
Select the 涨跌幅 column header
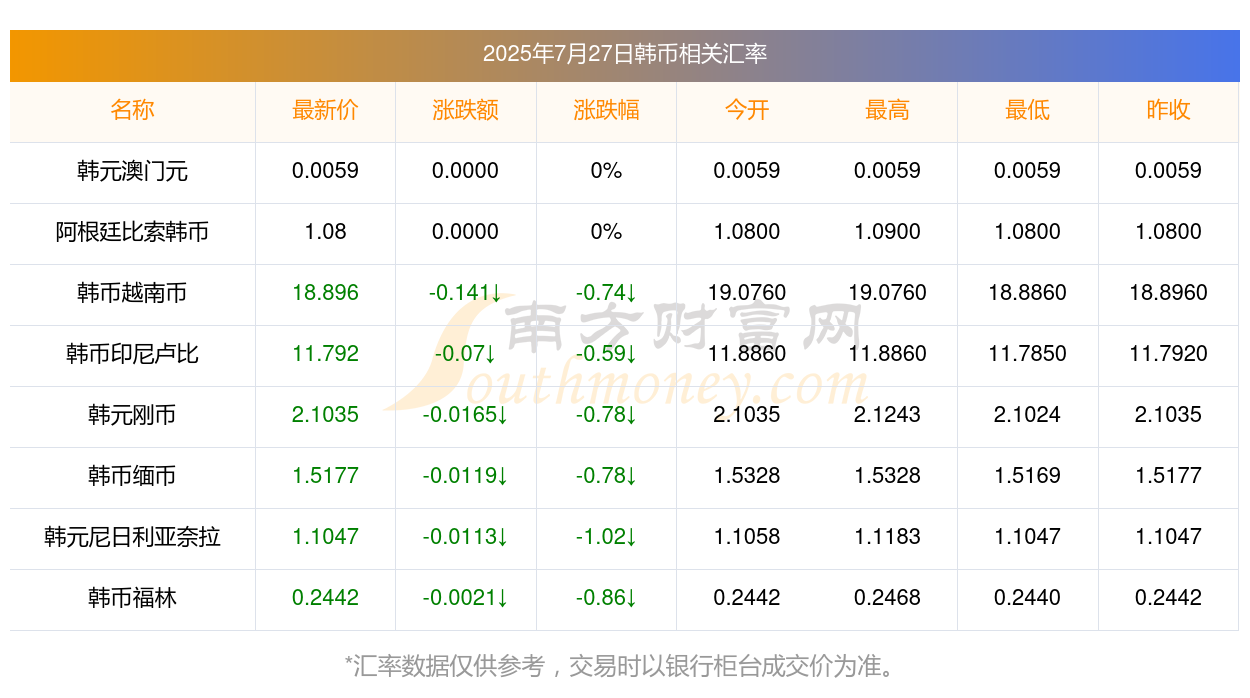click(x=606, y=110)
